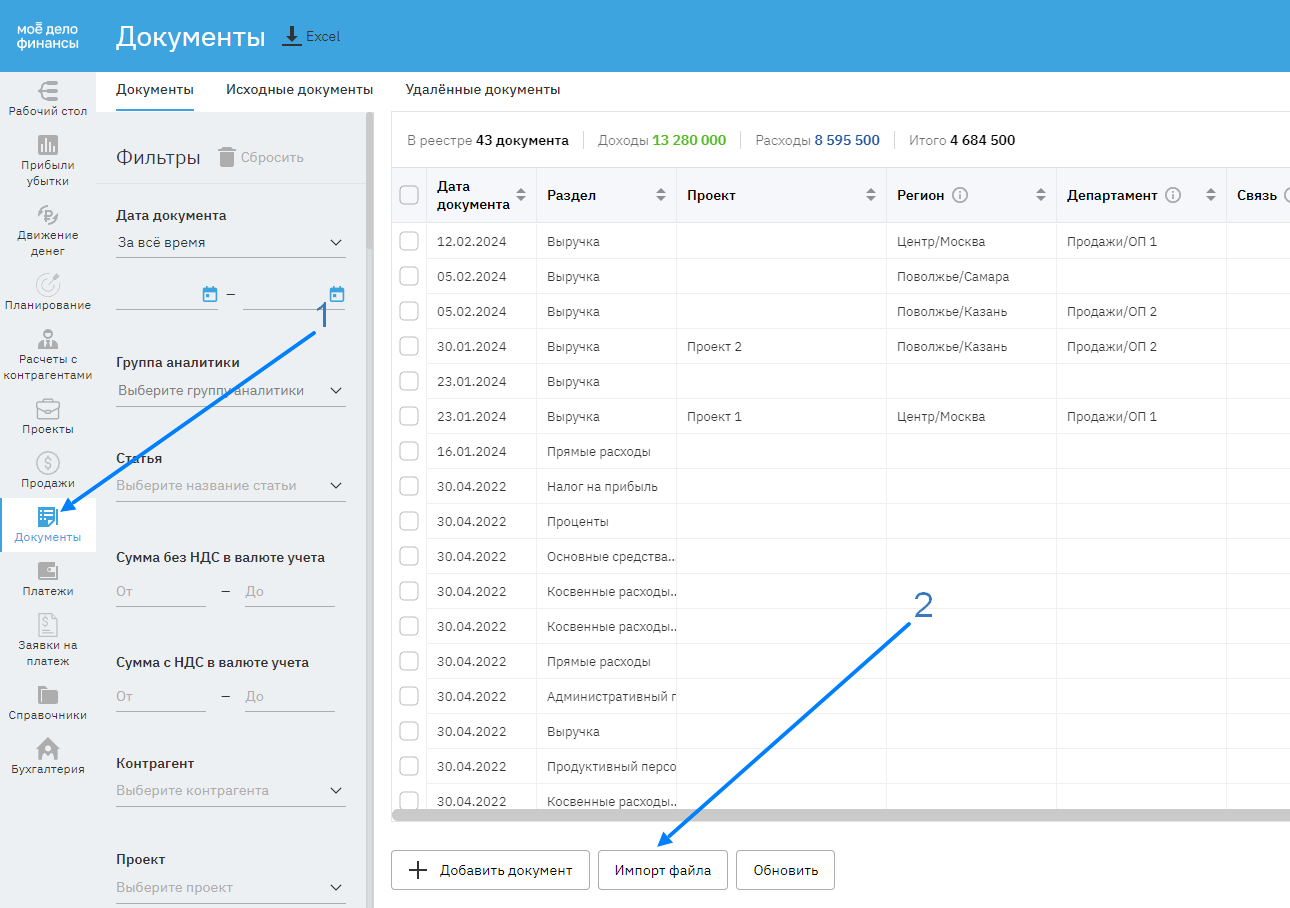Click the Продуктивный персонал row checkbox

pyautogui.click(x=409, y=766)
